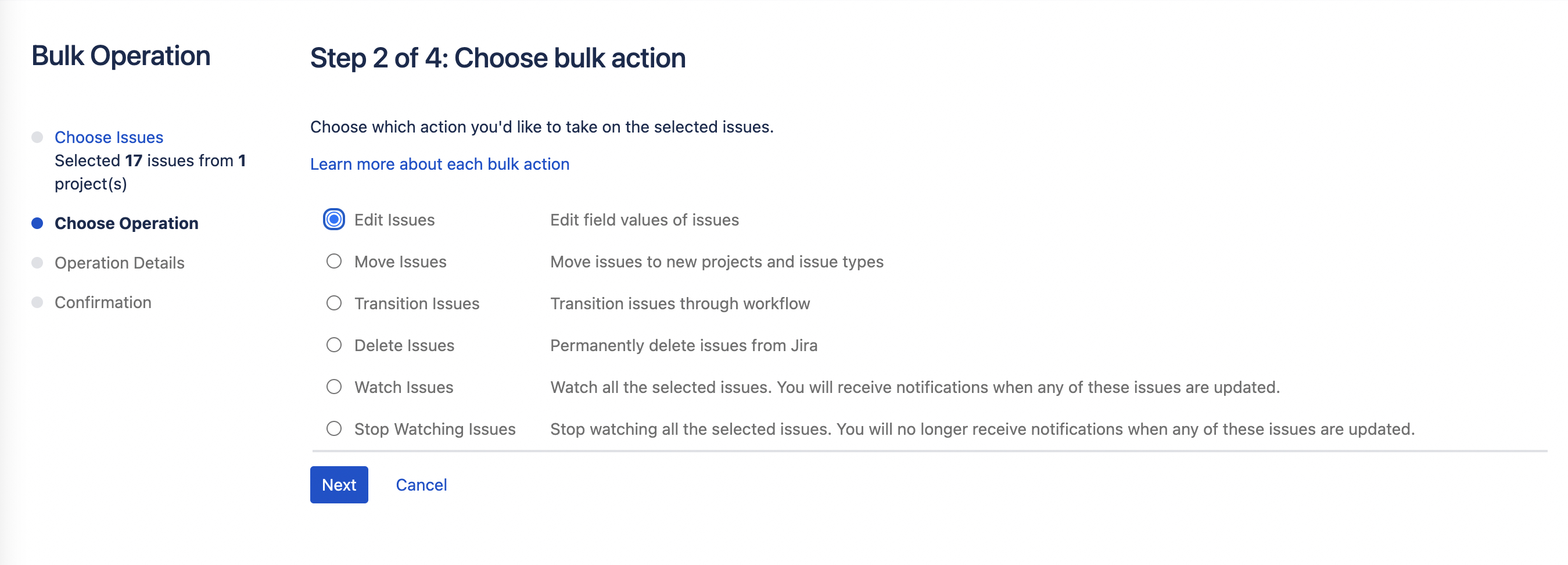
Task: Click the Bulk Operation sidebar title
Action: point(120,56)
